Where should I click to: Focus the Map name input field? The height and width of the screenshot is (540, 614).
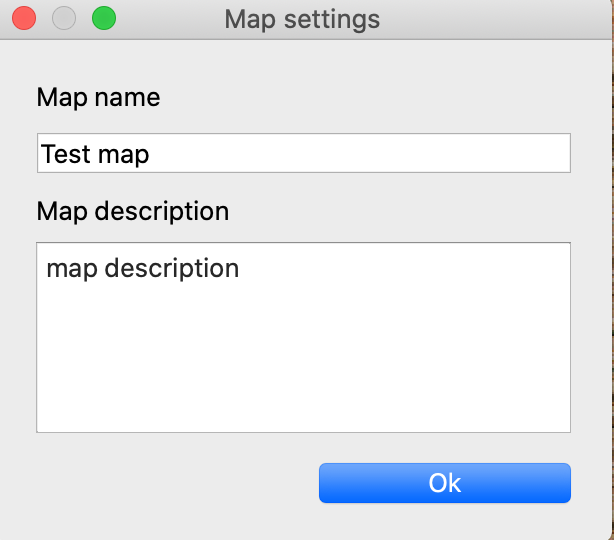[303, 154]
